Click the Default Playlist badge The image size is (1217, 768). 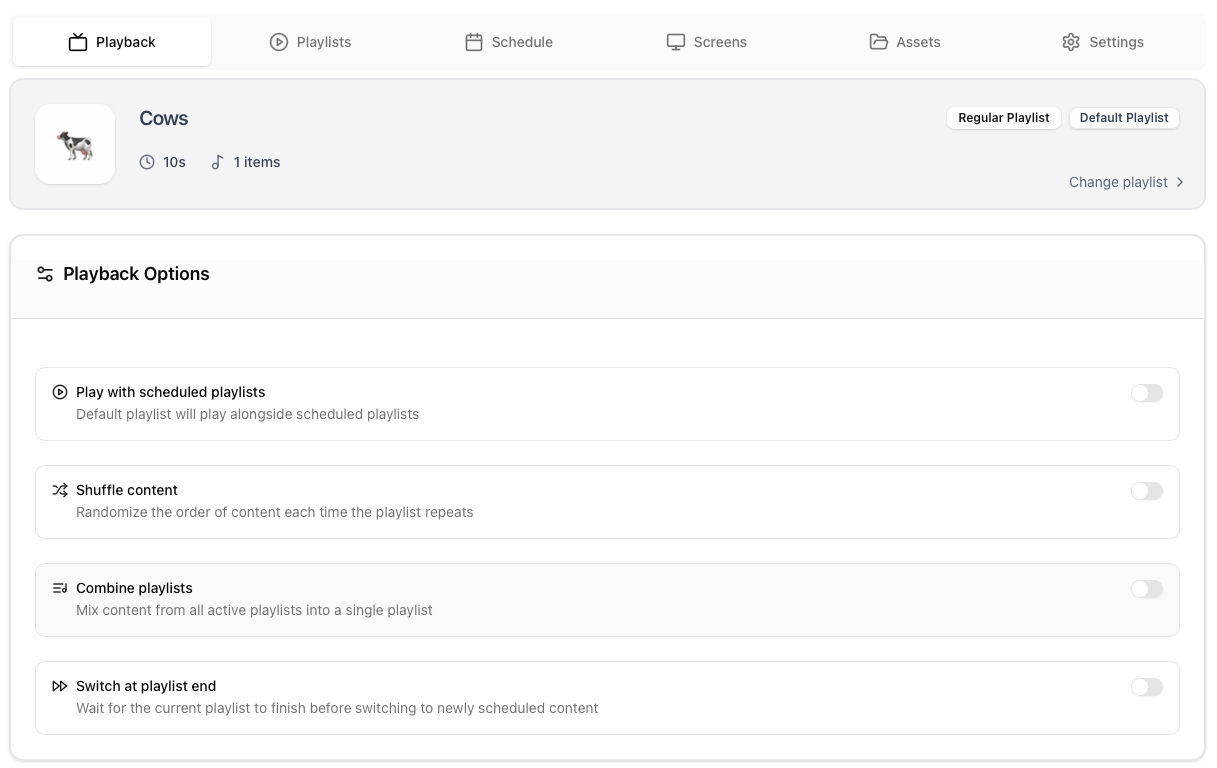1124,118
